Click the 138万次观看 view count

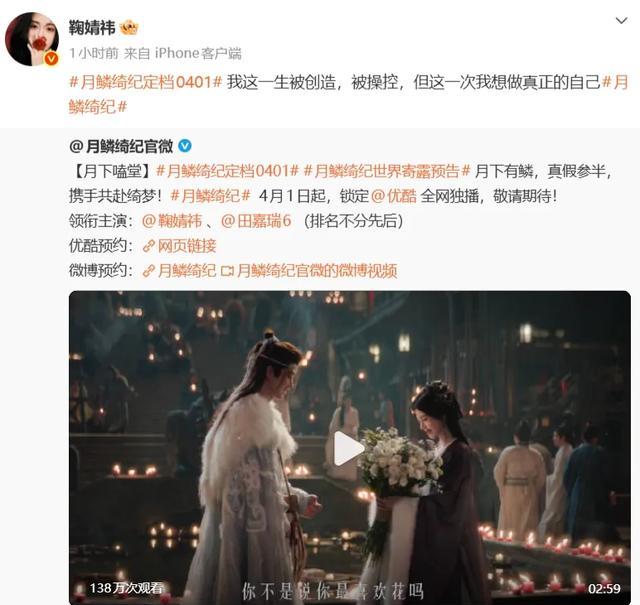pos(127,588)
